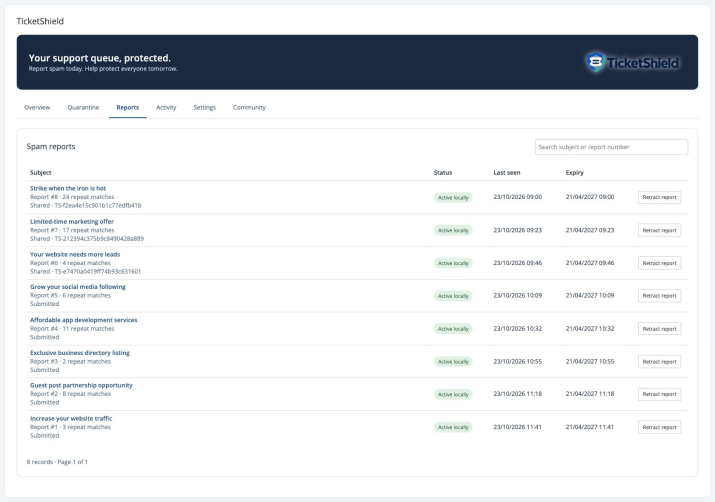
Task: Click 'Active locally' badge for Report #8 row
Action: 453,197
